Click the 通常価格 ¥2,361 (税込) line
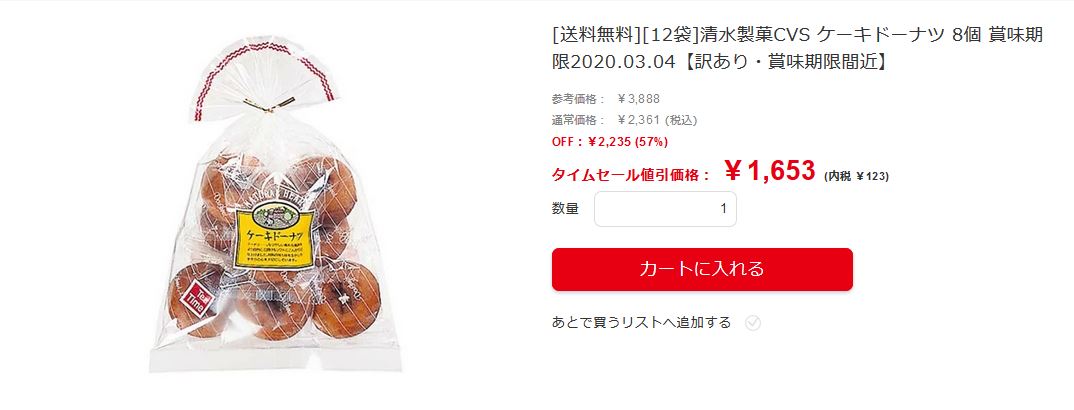The image size is (1074, 410). [624, 120]
